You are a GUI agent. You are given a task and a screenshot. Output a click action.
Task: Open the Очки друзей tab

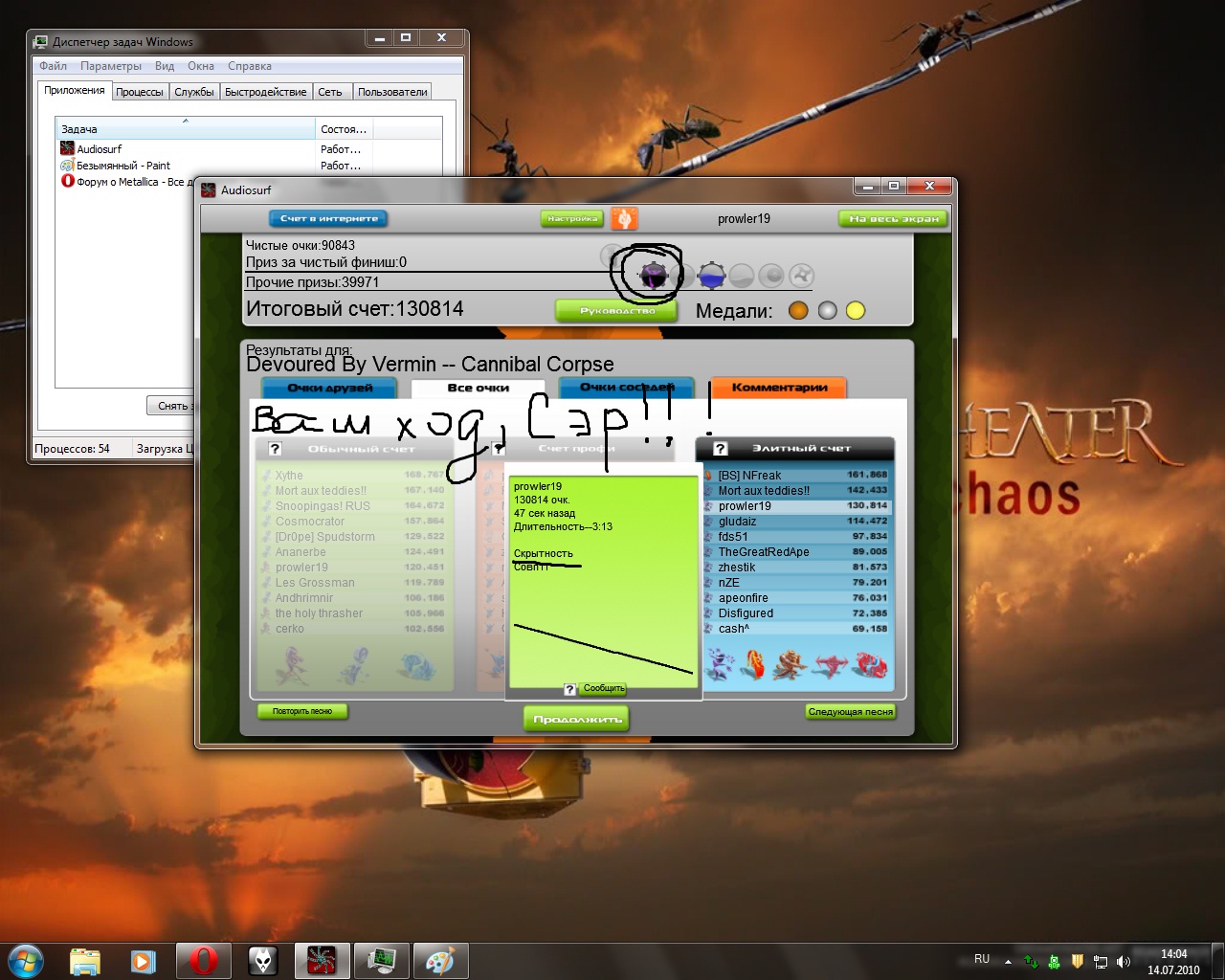tap(330, 388)
